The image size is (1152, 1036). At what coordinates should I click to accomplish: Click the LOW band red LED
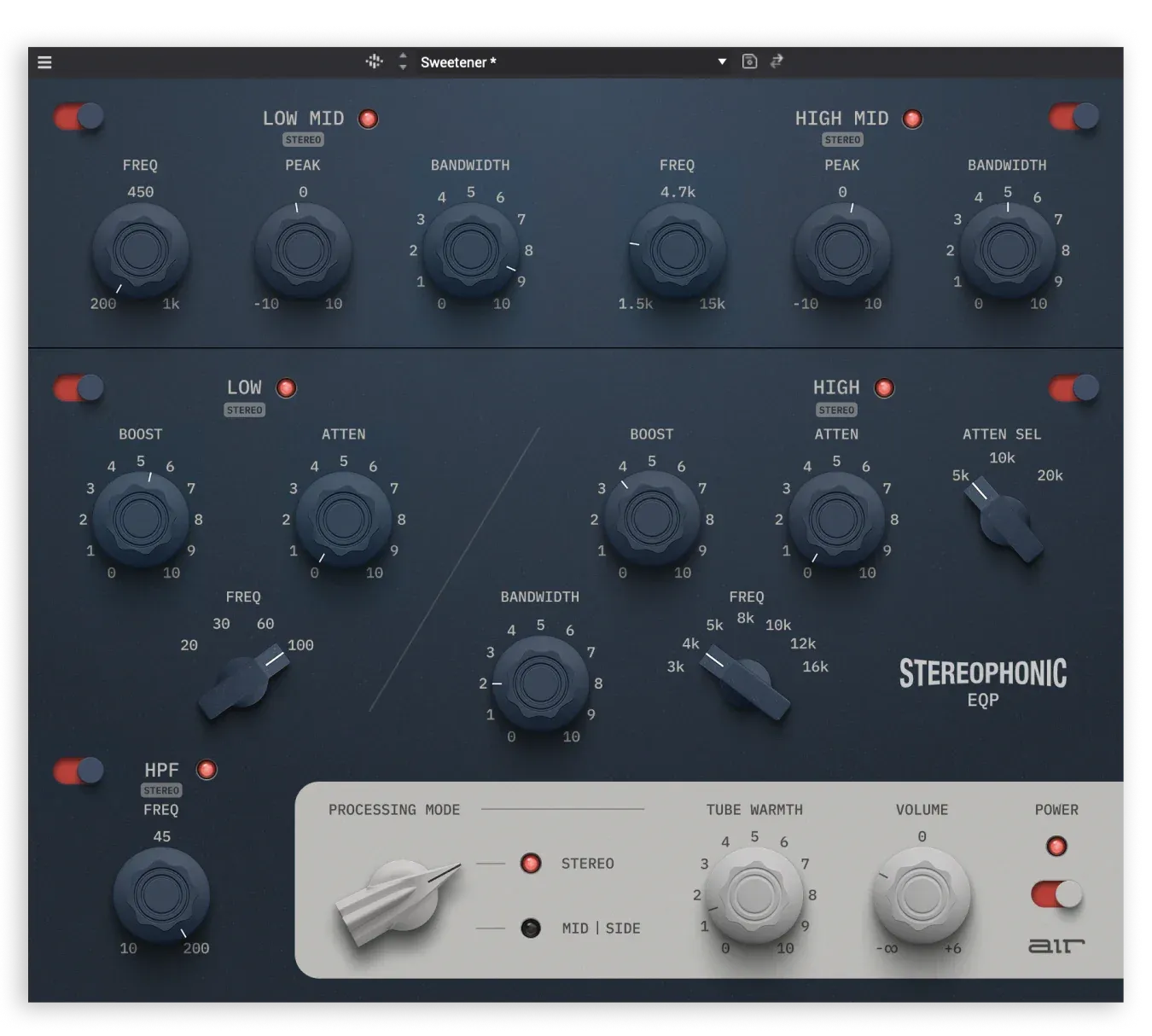[286, 388]
